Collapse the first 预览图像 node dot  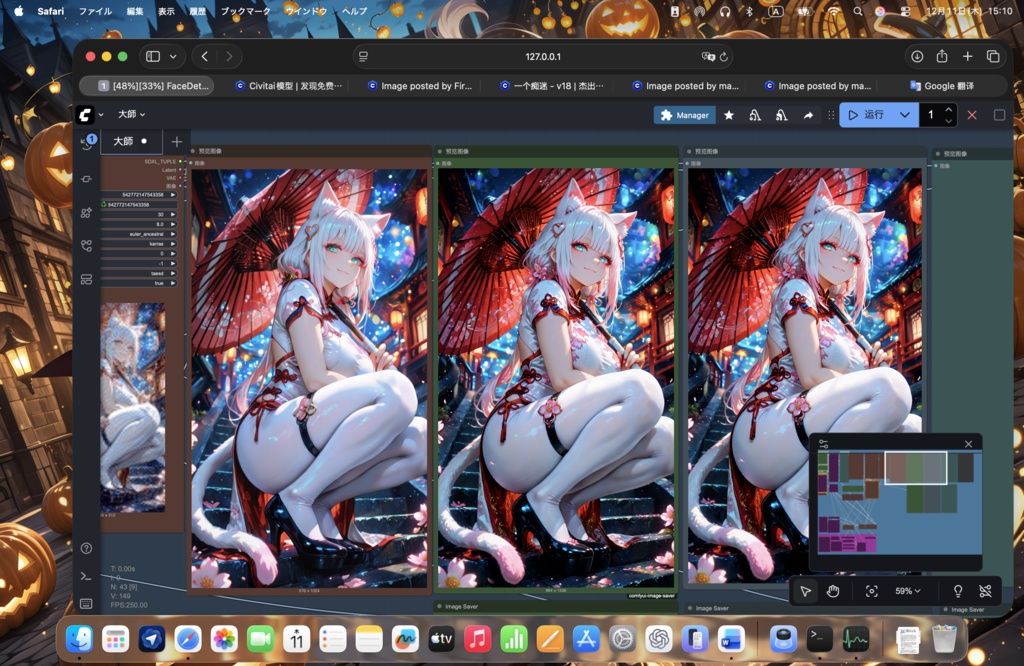click(193, 151)
